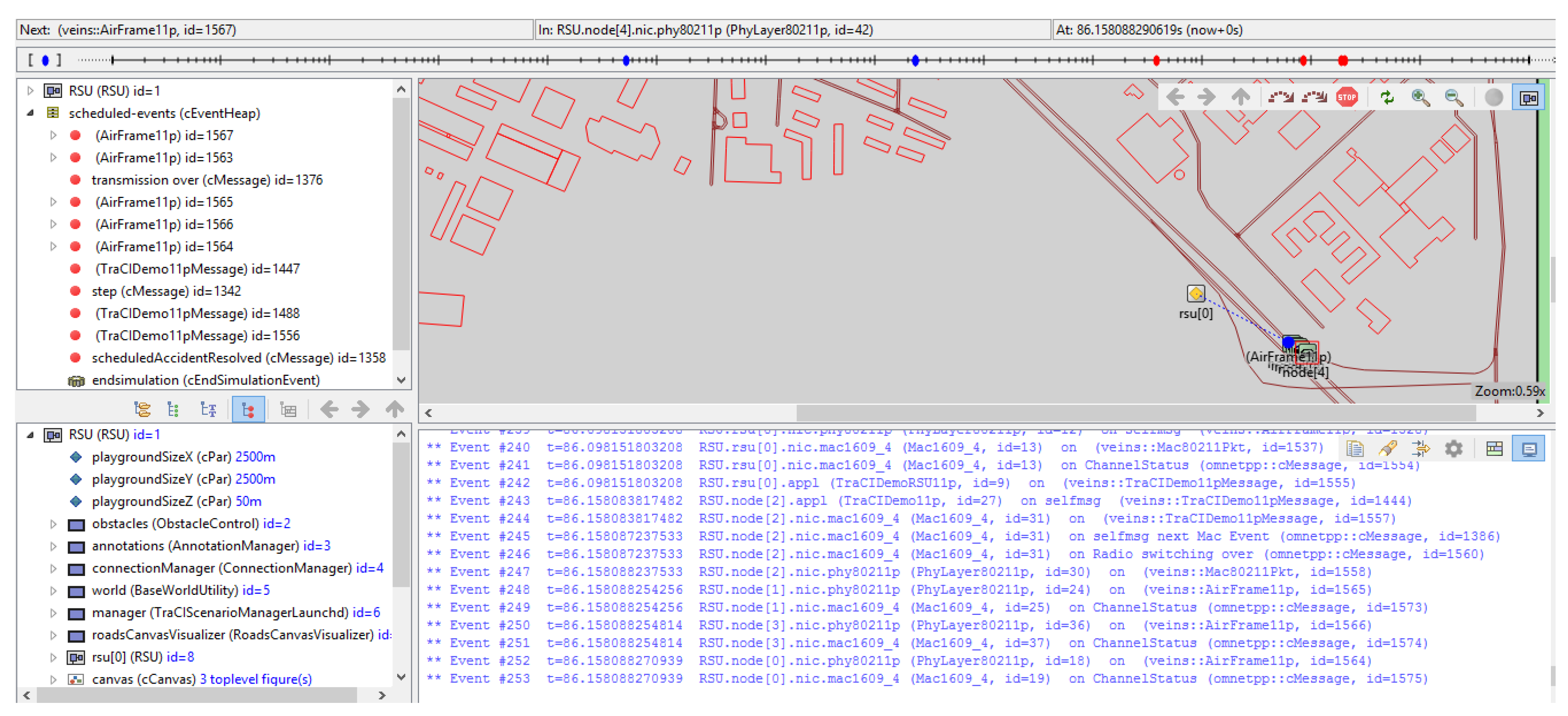Click the rsu[0] module on map
1568x716 pixels.
click(1196, 294)
